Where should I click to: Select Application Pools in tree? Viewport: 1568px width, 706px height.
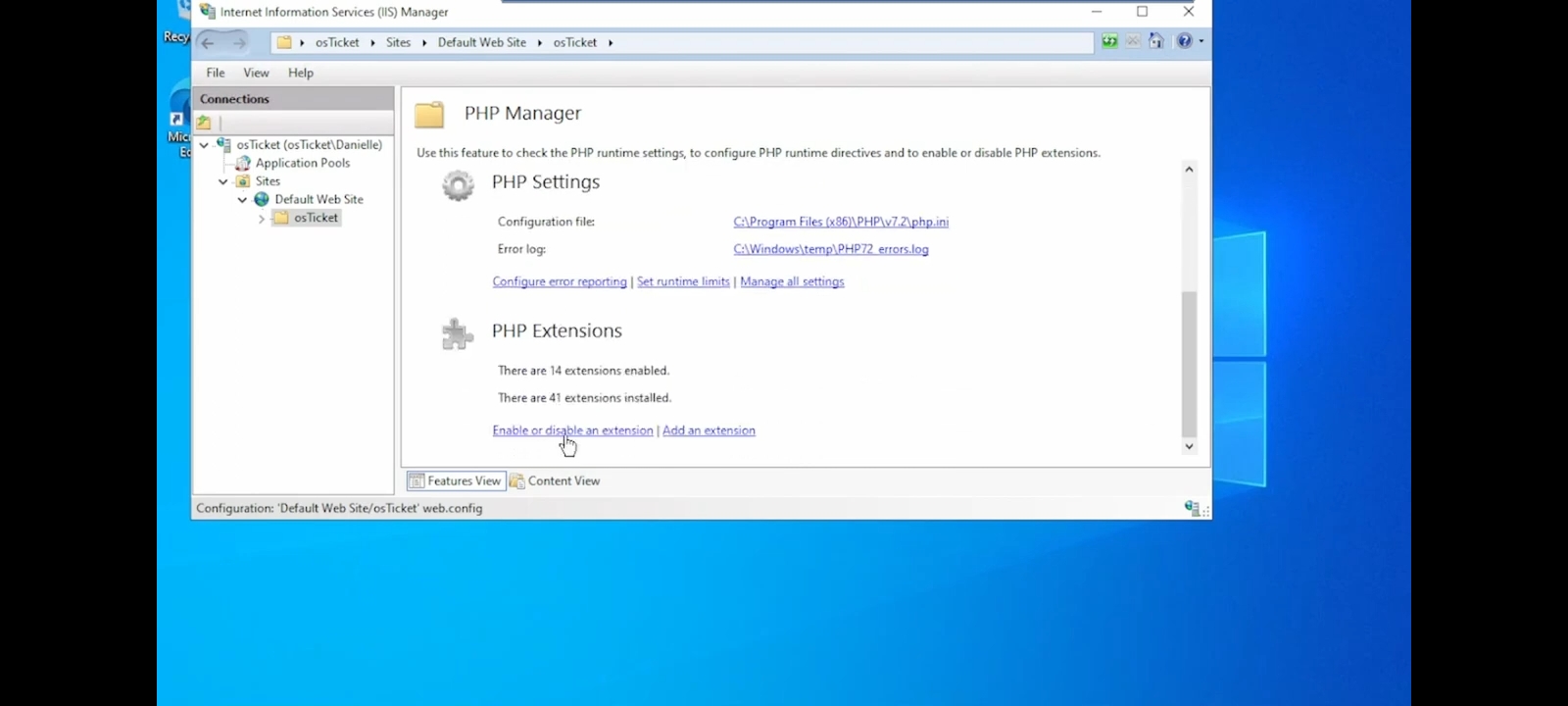[303, 163]
